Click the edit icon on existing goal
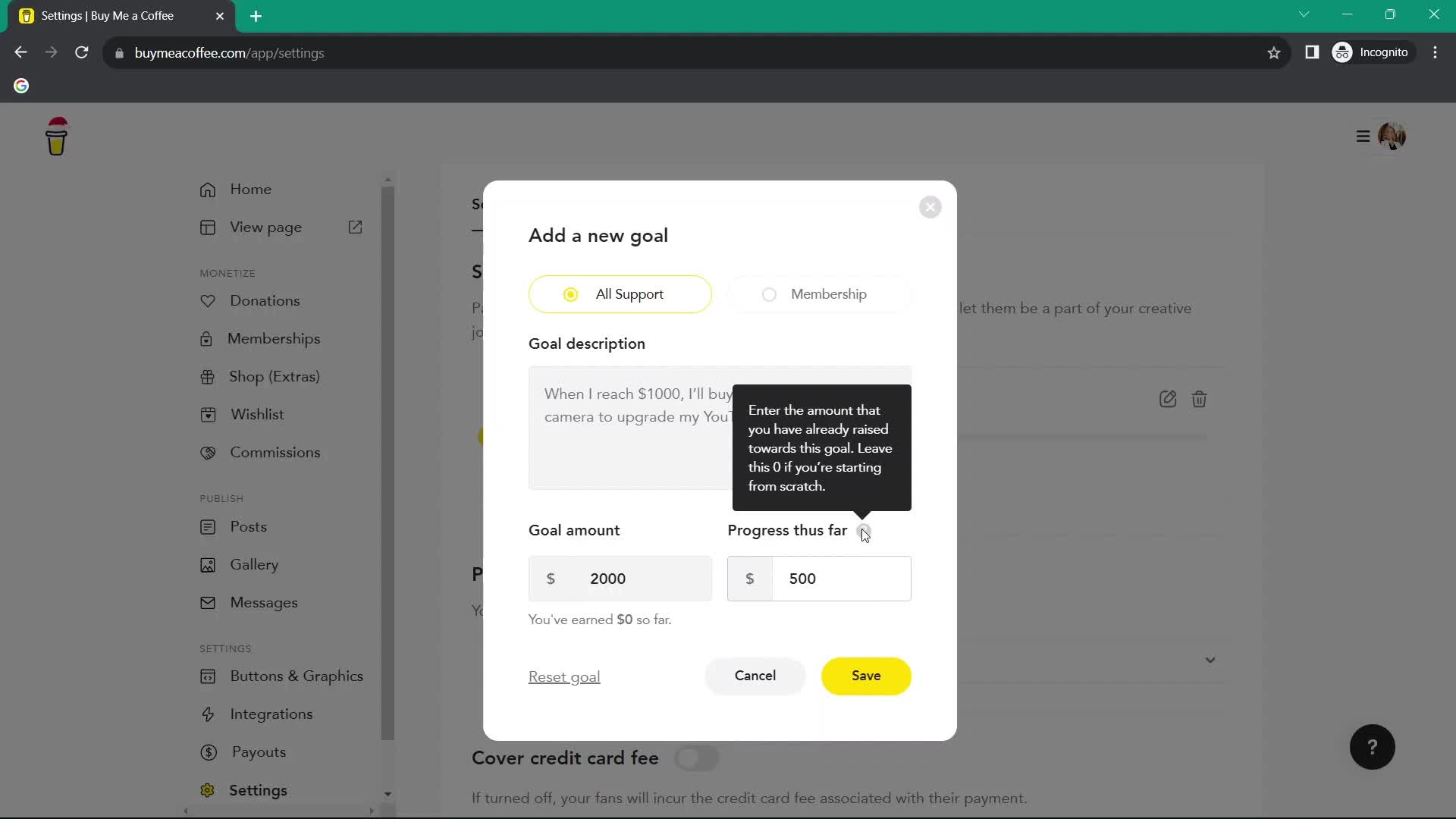The width and height of the screenshot is (1456, 819). pos(1168,398)
